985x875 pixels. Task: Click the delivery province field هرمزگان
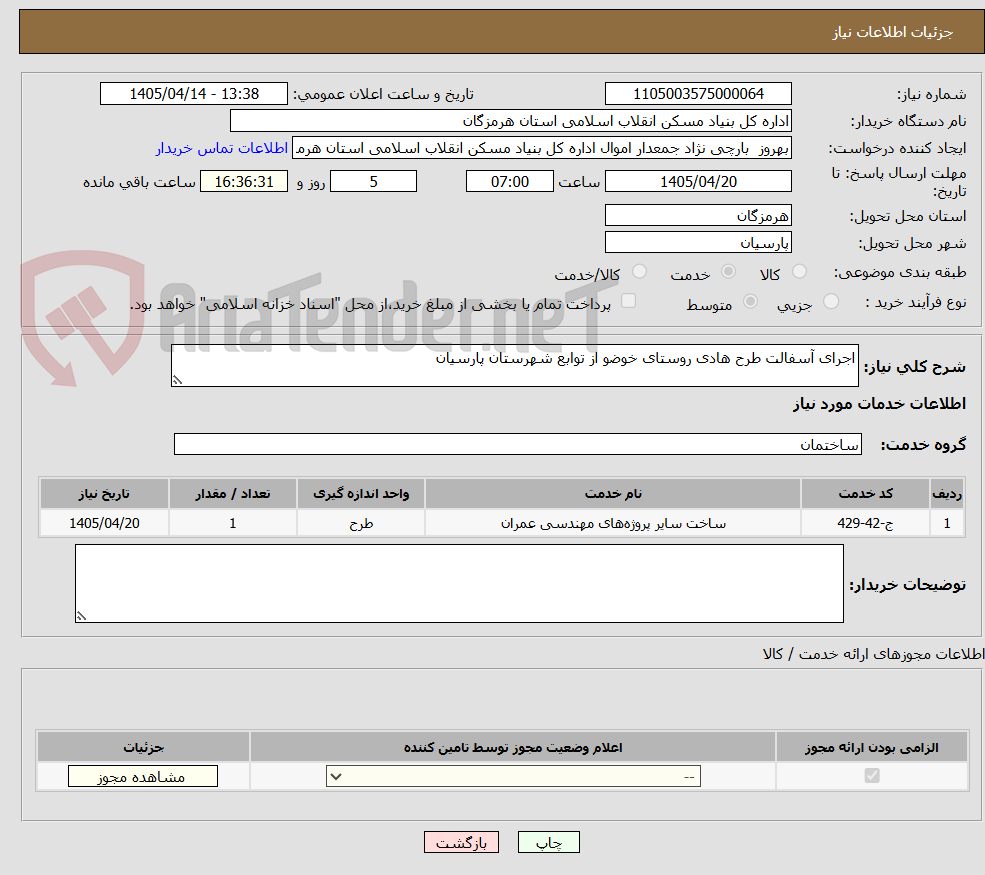[698, 215]
